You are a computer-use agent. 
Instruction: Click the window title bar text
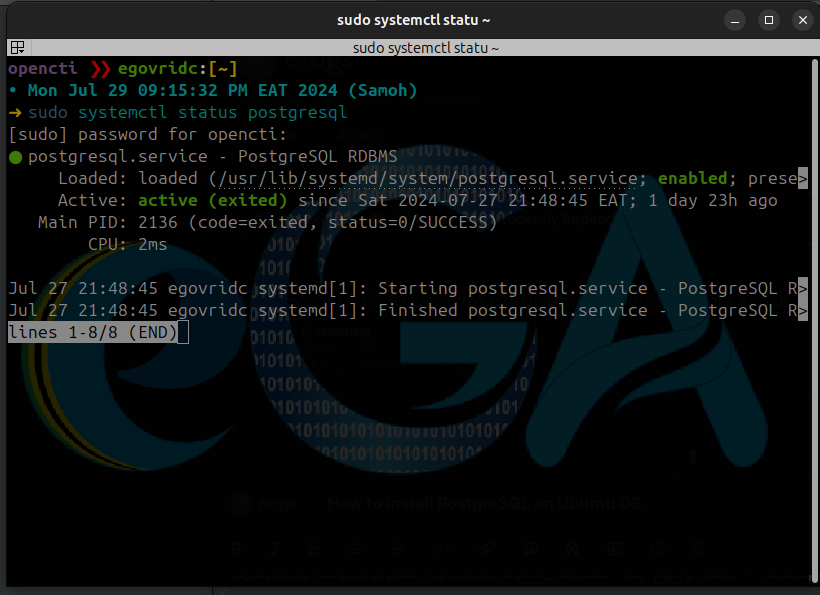[412, 19]
